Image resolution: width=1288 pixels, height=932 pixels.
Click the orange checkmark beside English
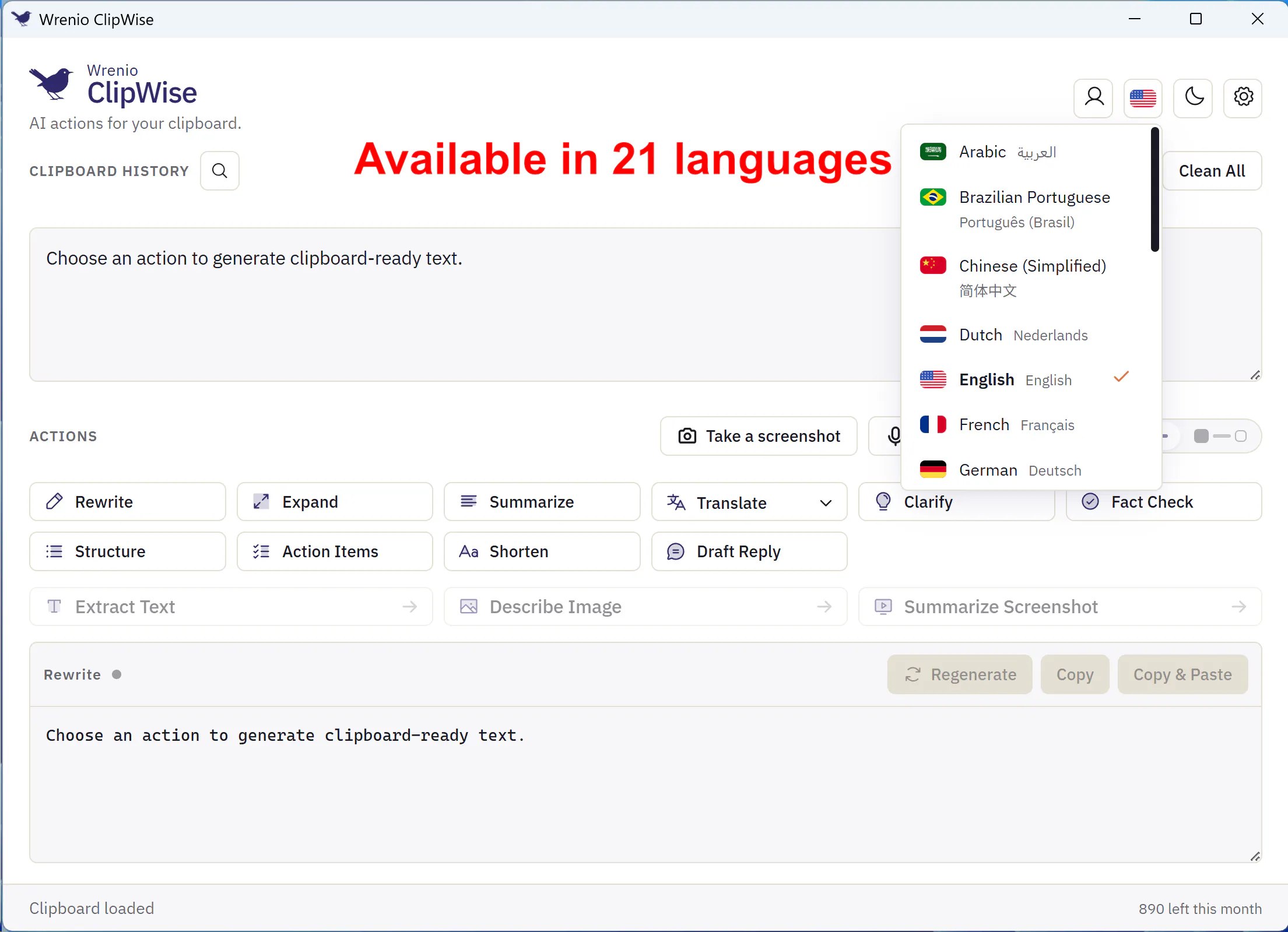(1121, 377)
